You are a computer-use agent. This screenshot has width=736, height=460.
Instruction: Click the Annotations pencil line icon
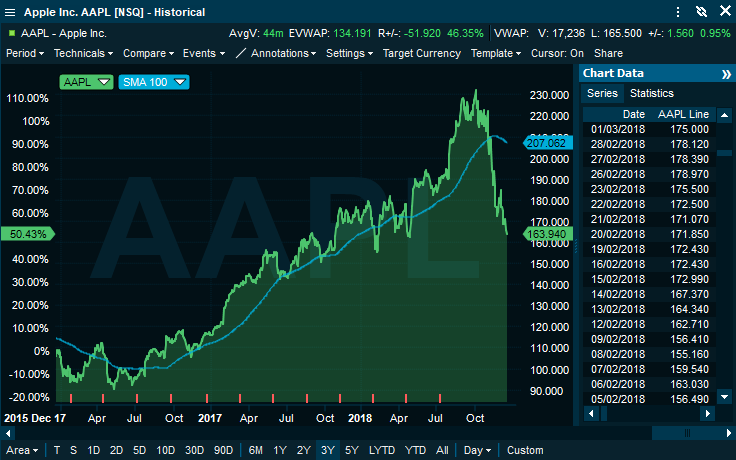pyautogui.click(x=241, y=53)
